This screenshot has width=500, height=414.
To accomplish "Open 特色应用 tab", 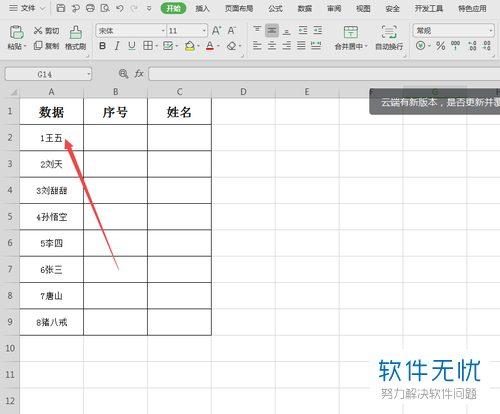I will click(472, 8).
